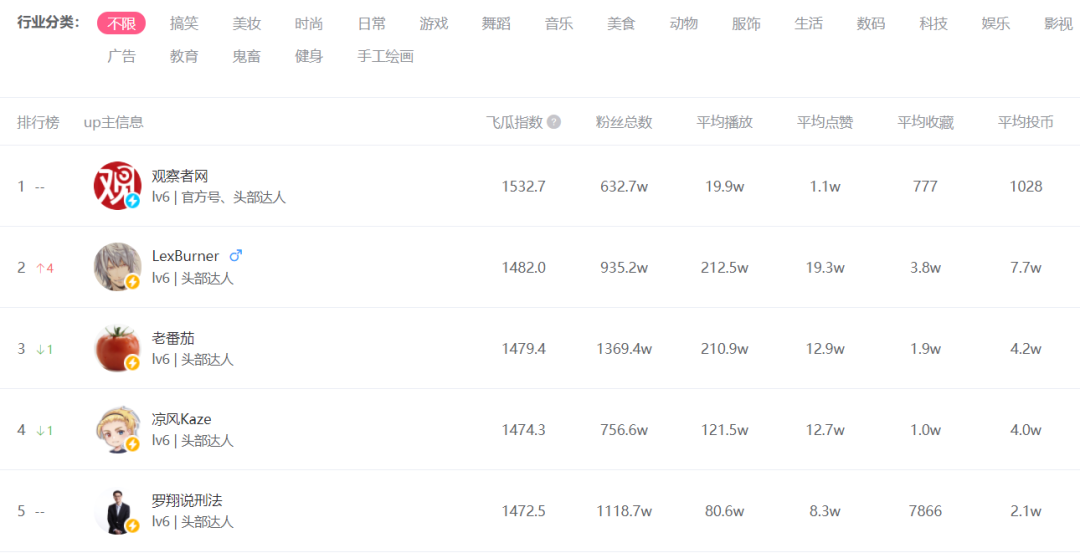Open 凉风Kaze's cartoon avatar
Screen dimensions: 1080x553
click(x=117, y=429)
